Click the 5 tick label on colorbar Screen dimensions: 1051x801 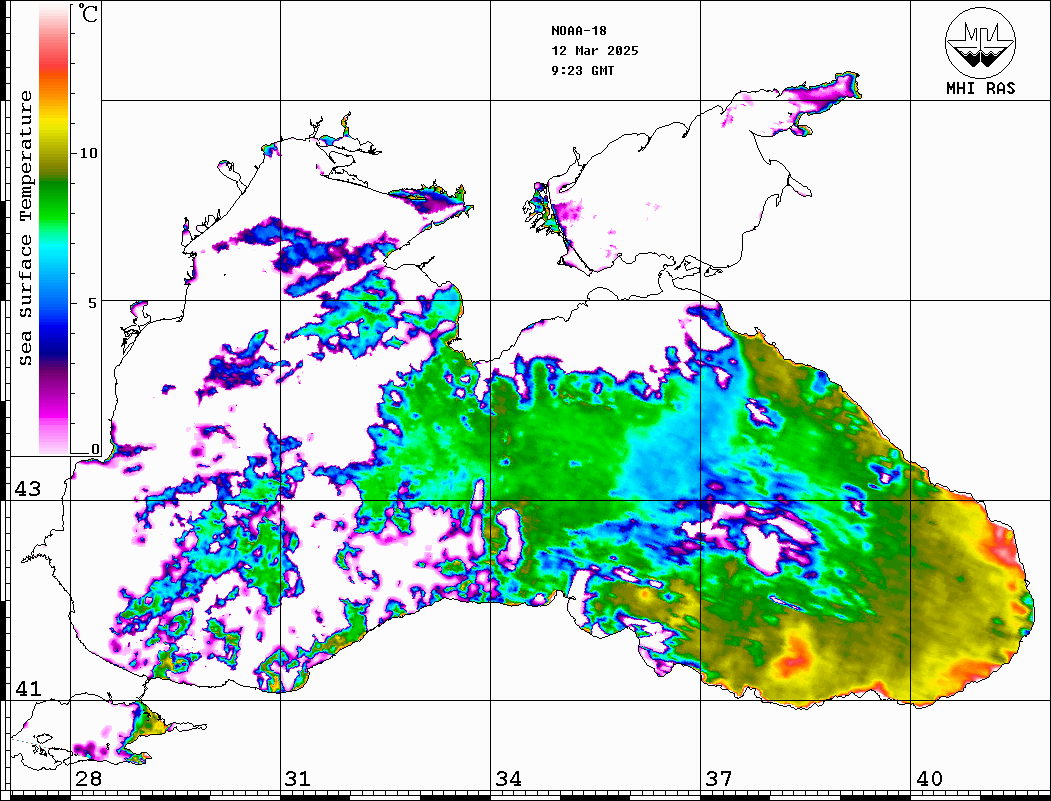(94, 303)
